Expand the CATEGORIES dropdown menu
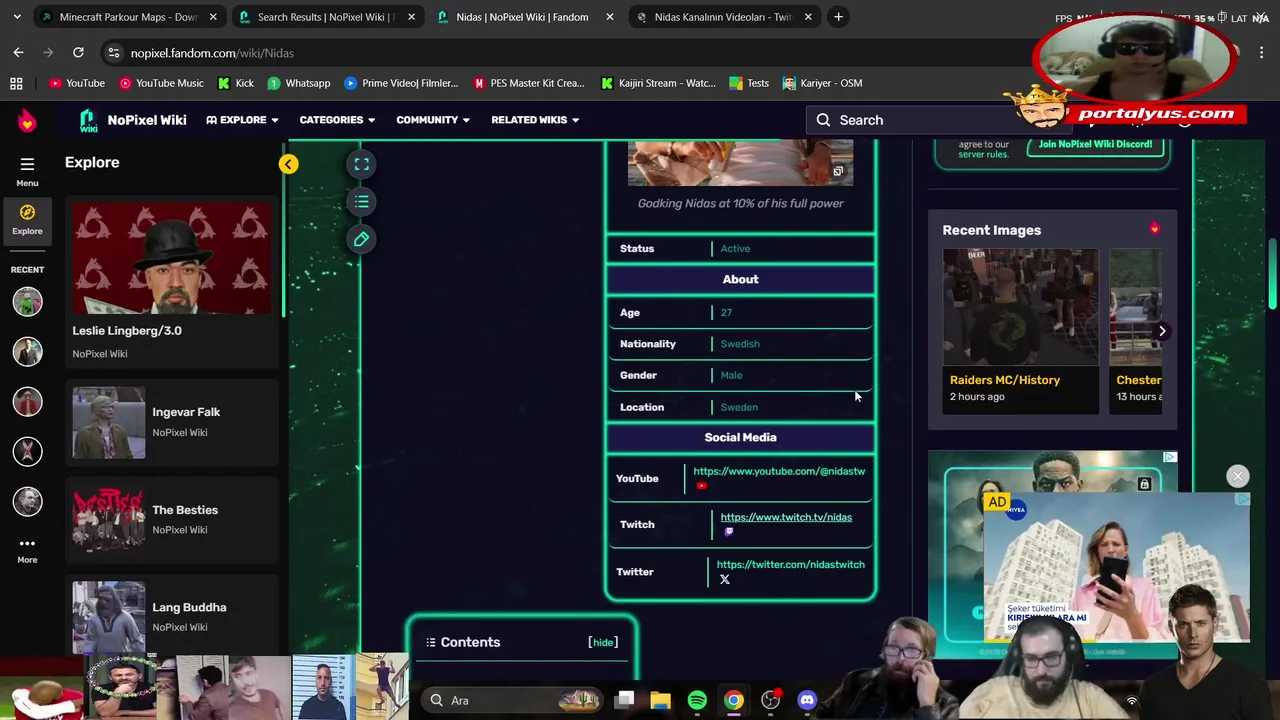 click(x=337, y=120)
